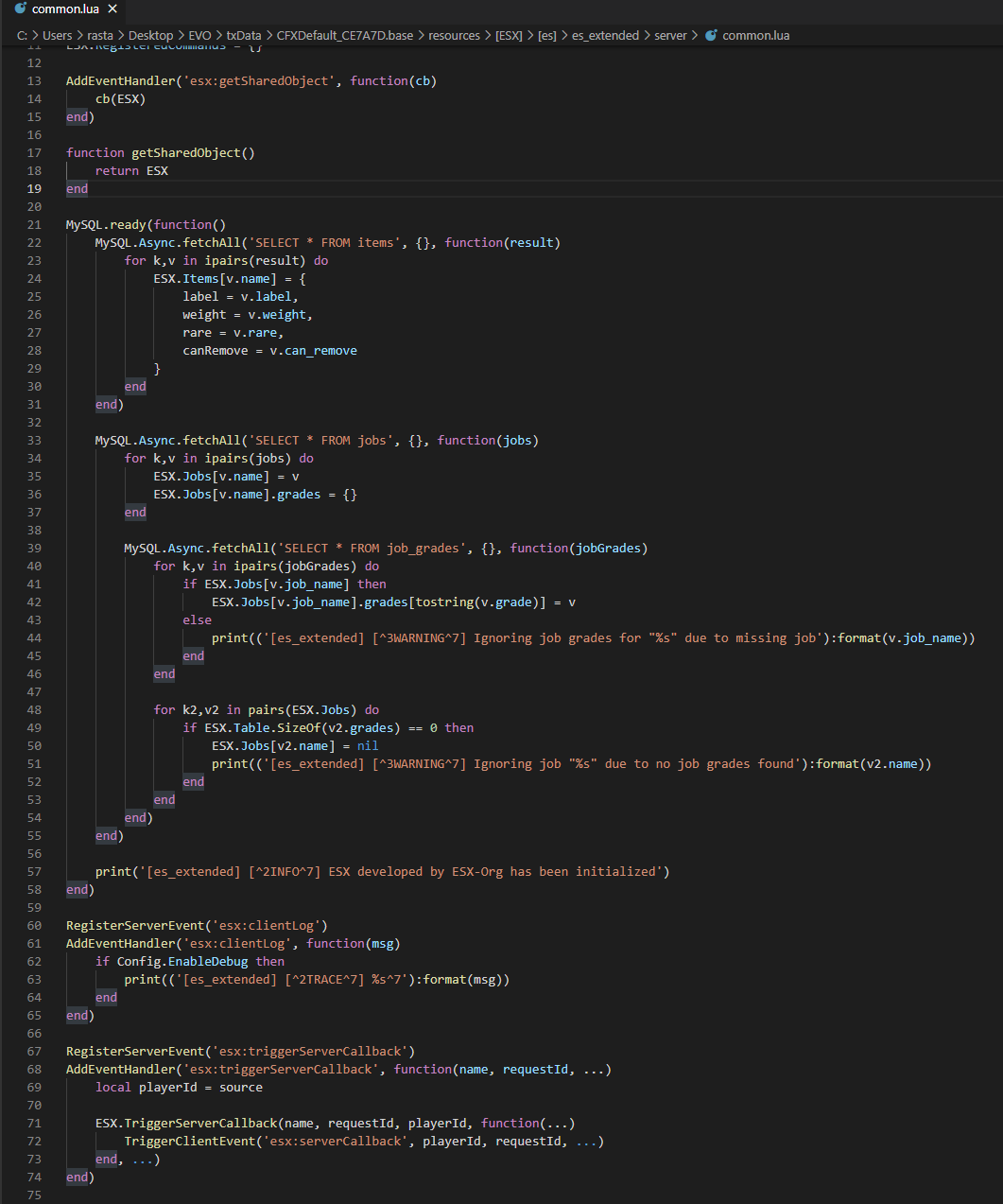Image resolution: width=1003 pixels, height=1204 pixels.
Task: Click the 'return ESX' statement
Action: pos(131,171)
